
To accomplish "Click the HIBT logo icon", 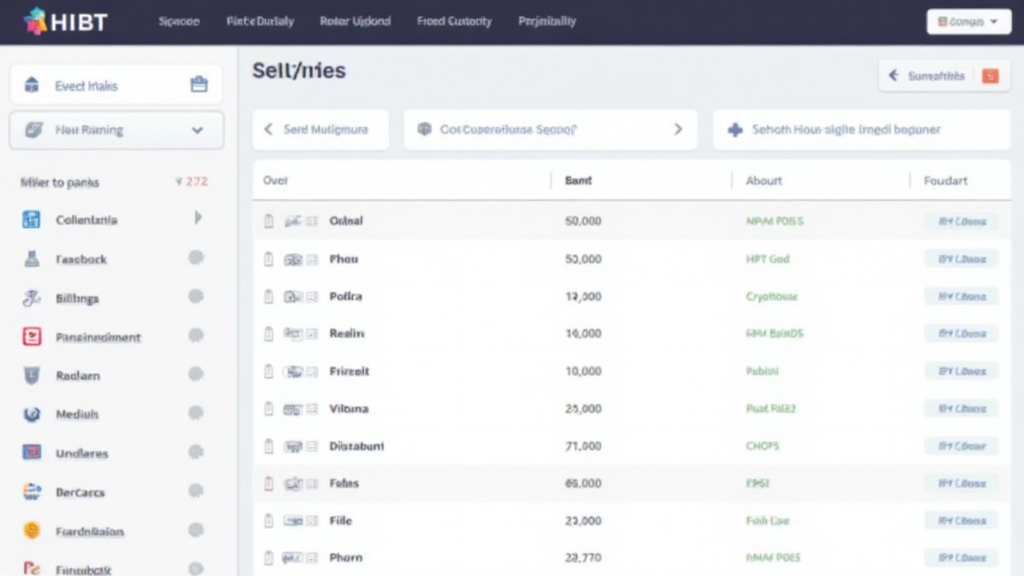I will pos(35,21).
